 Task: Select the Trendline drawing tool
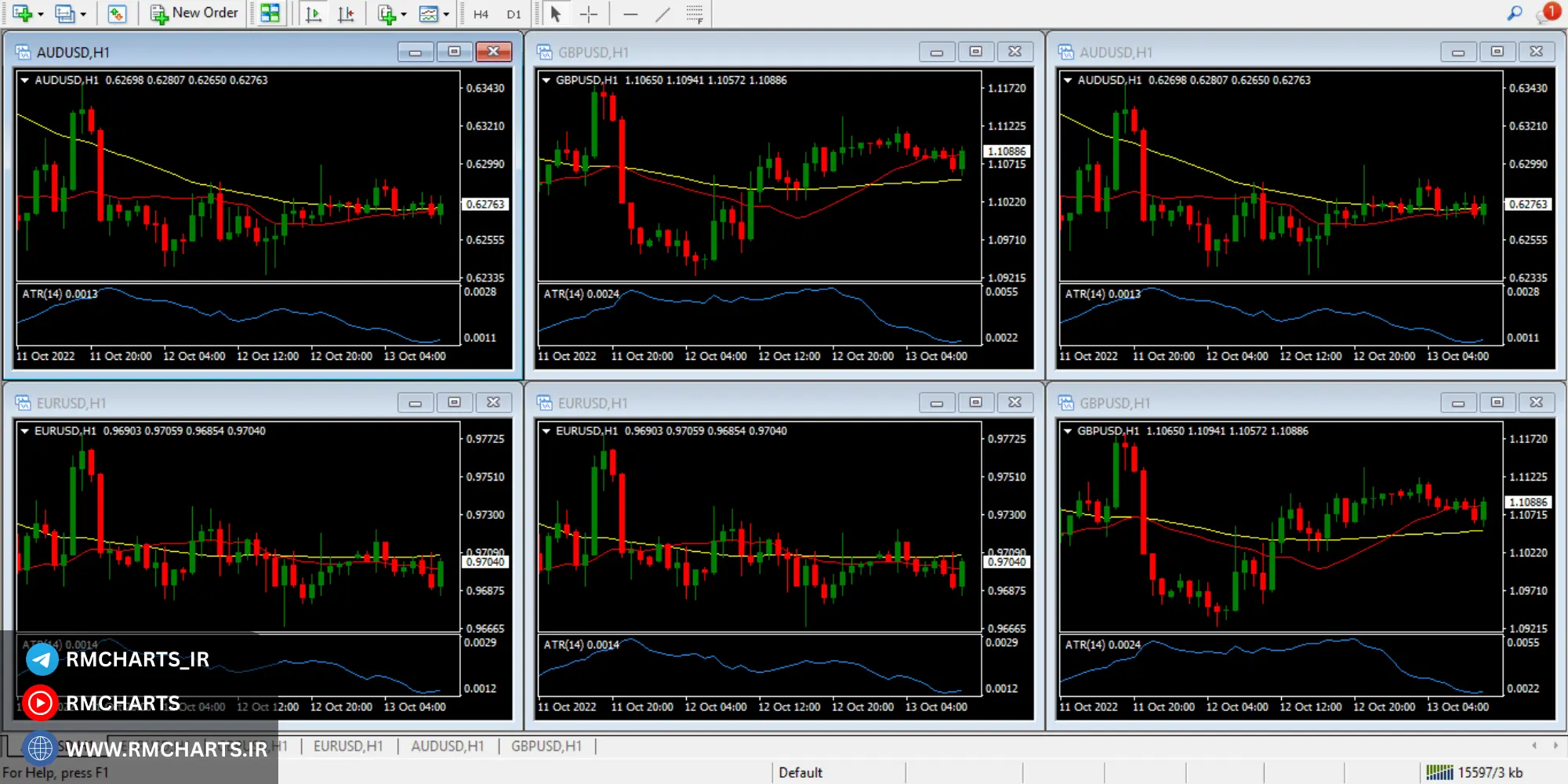pos(662,13)
